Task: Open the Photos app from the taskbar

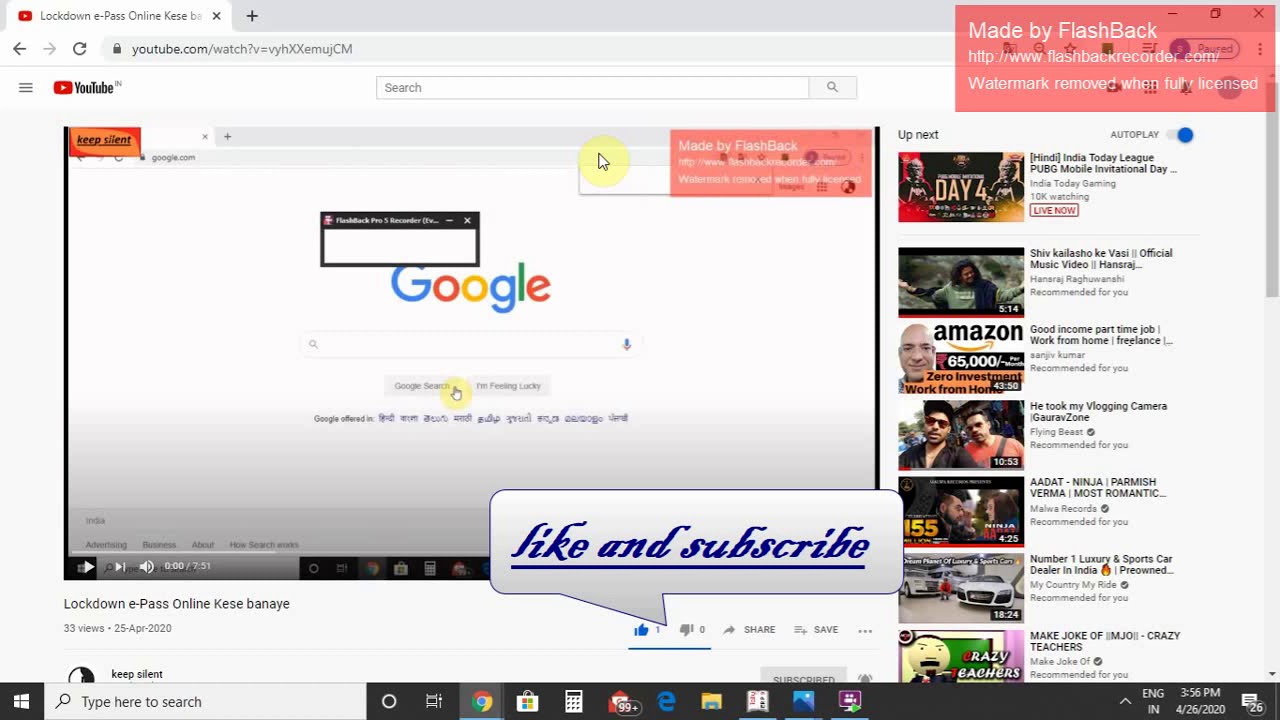Action: coord(804,702)
